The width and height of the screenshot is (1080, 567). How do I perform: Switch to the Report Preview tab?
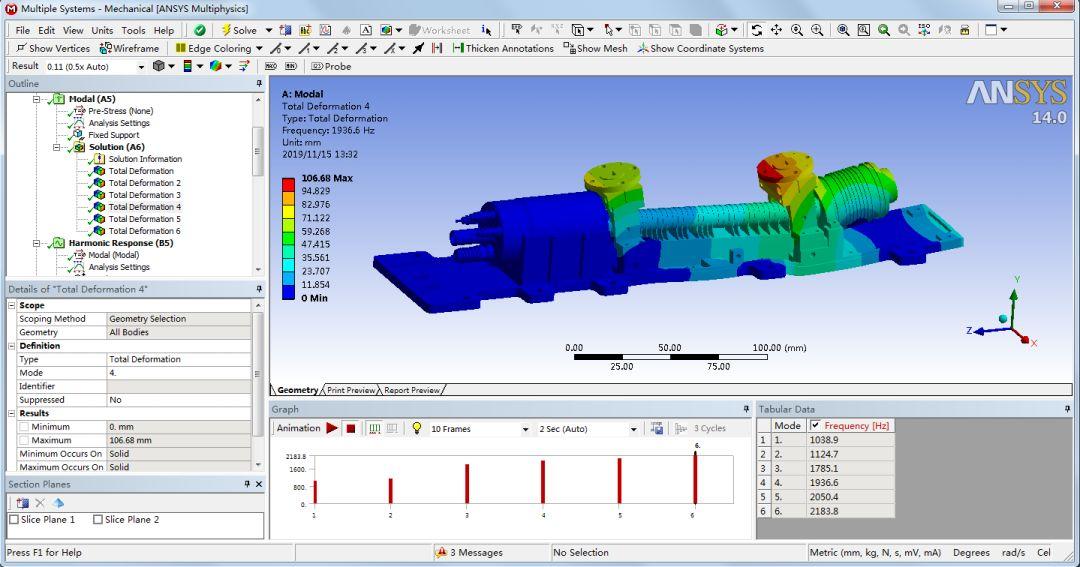coord(412,390)
